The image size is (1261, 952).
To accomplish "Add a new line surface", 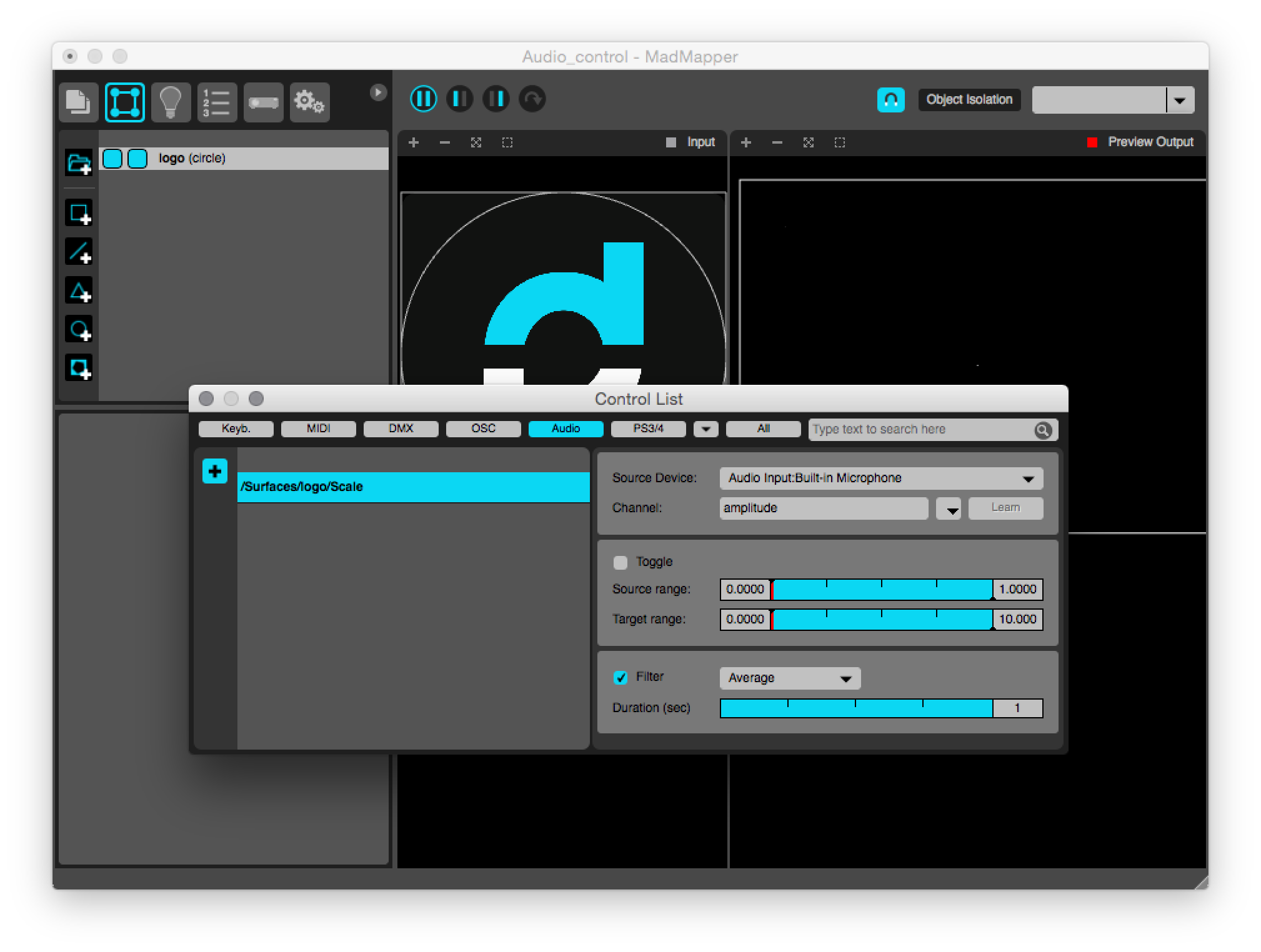I will pyautogui.click(x=79, y=252).
